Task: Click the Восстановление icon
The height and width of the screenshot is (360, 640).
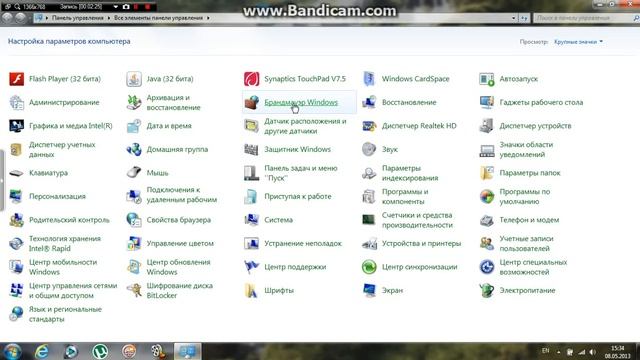Action: coord(369,102)
